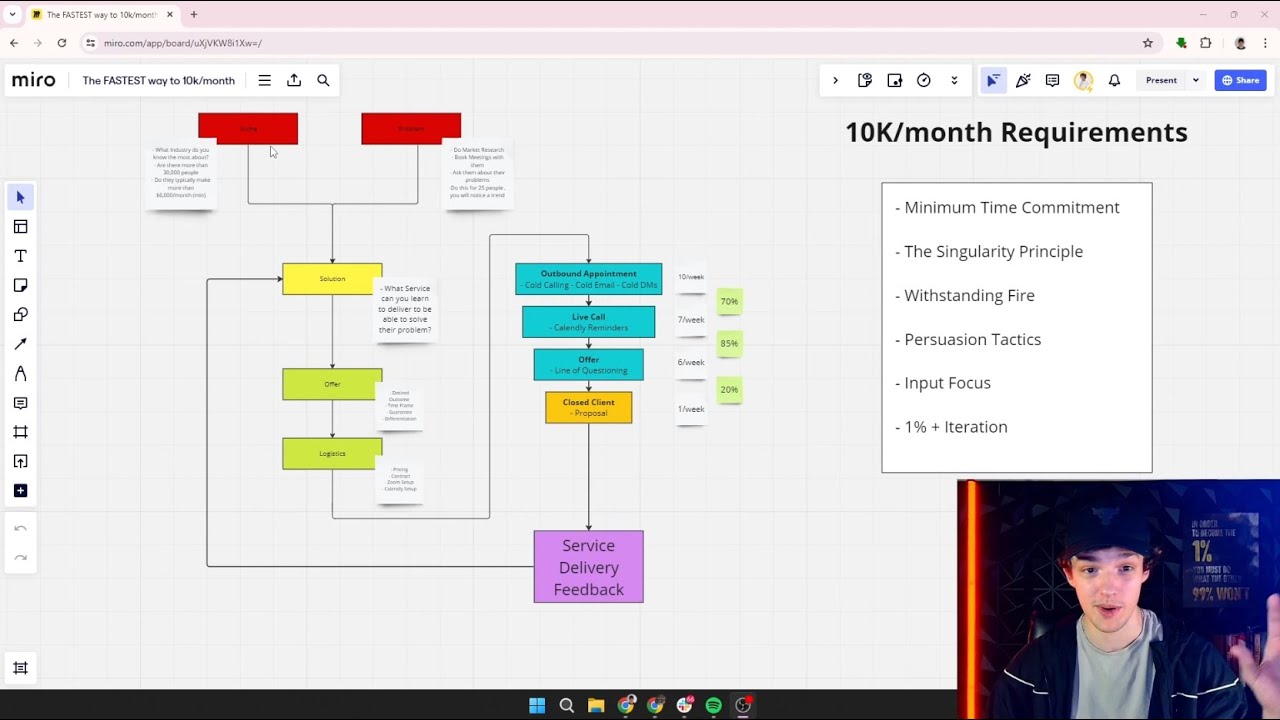Click board title The FASTEST way to 10k/month
The height and width of the screenshot is (720, 1280).
(x=158, y=80)
